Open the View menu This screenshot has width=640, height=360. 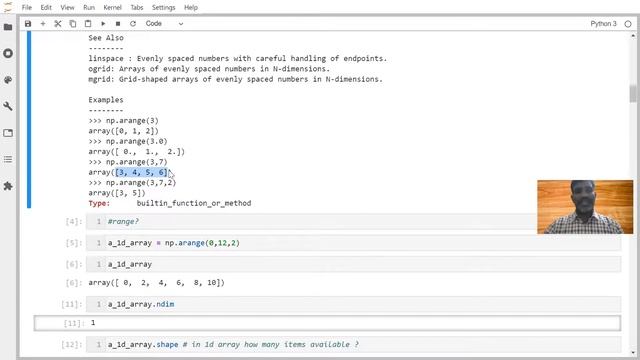(x=67, y=7)
